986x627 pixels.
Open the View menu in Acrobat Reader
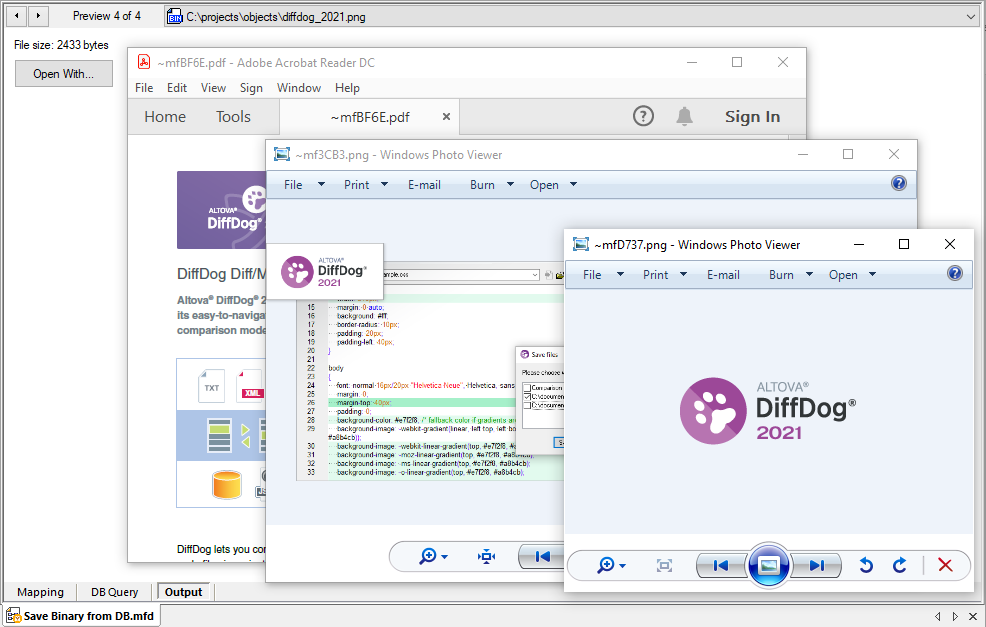pyautogui.click(x=213, y=88)
